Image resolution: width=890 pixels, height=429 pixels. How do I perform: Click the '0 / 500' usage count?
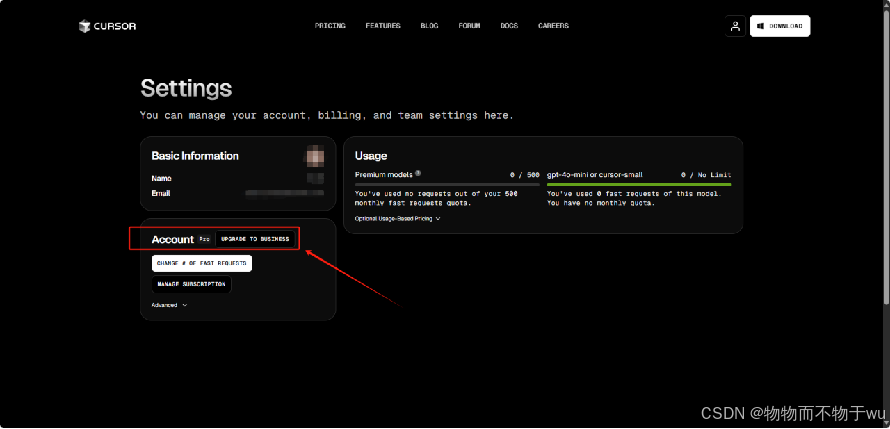(x=525, y=175)
